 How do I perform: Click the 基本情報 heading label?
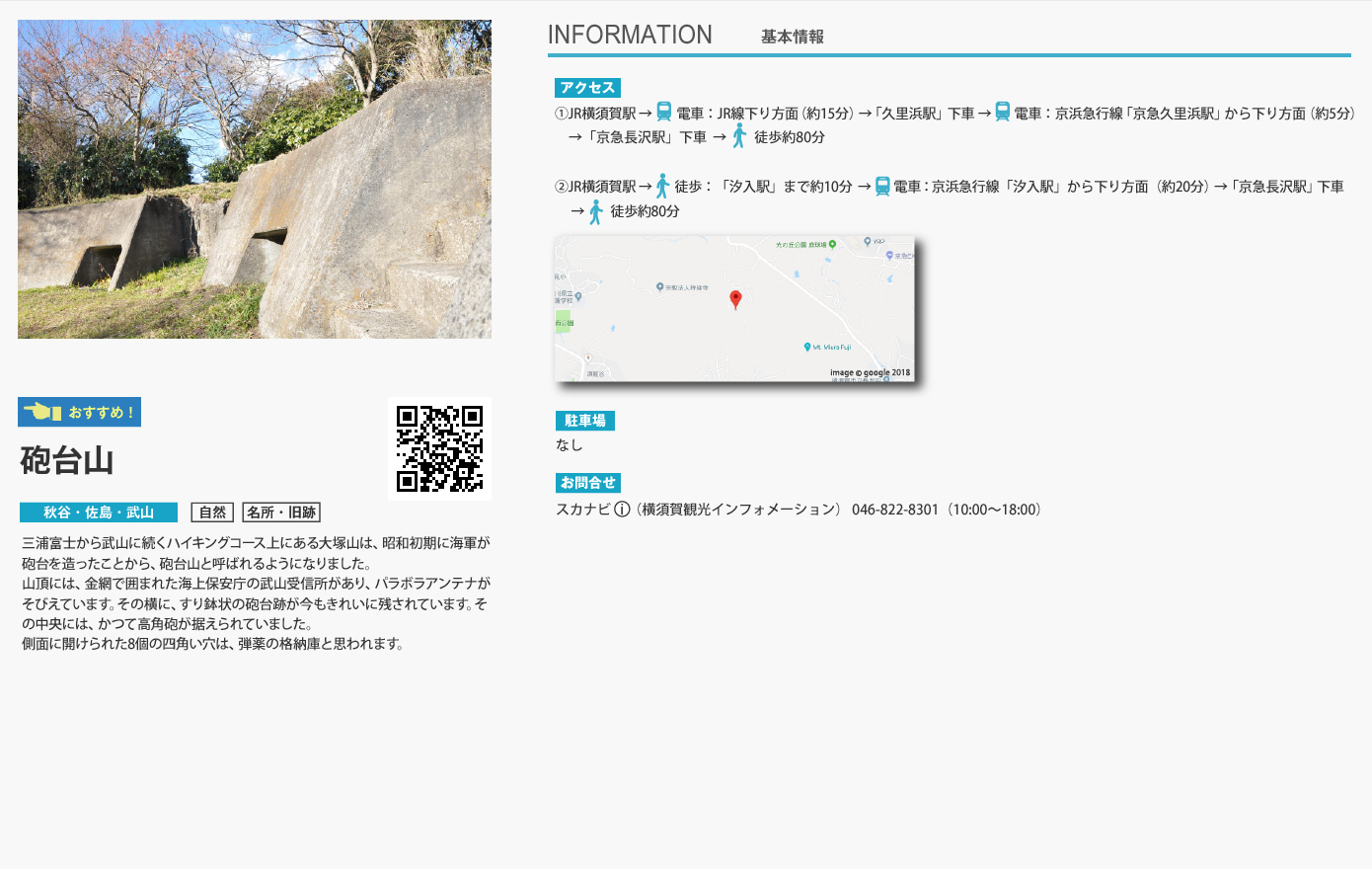(792, 37)
